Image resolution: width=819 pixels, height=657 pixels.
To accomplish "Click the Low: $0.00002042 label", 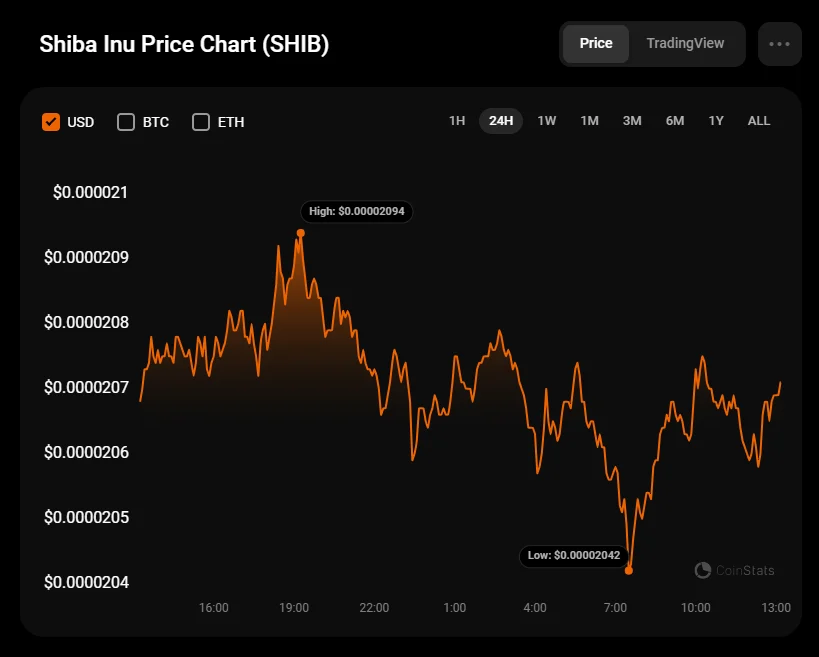I will (575, 555).
